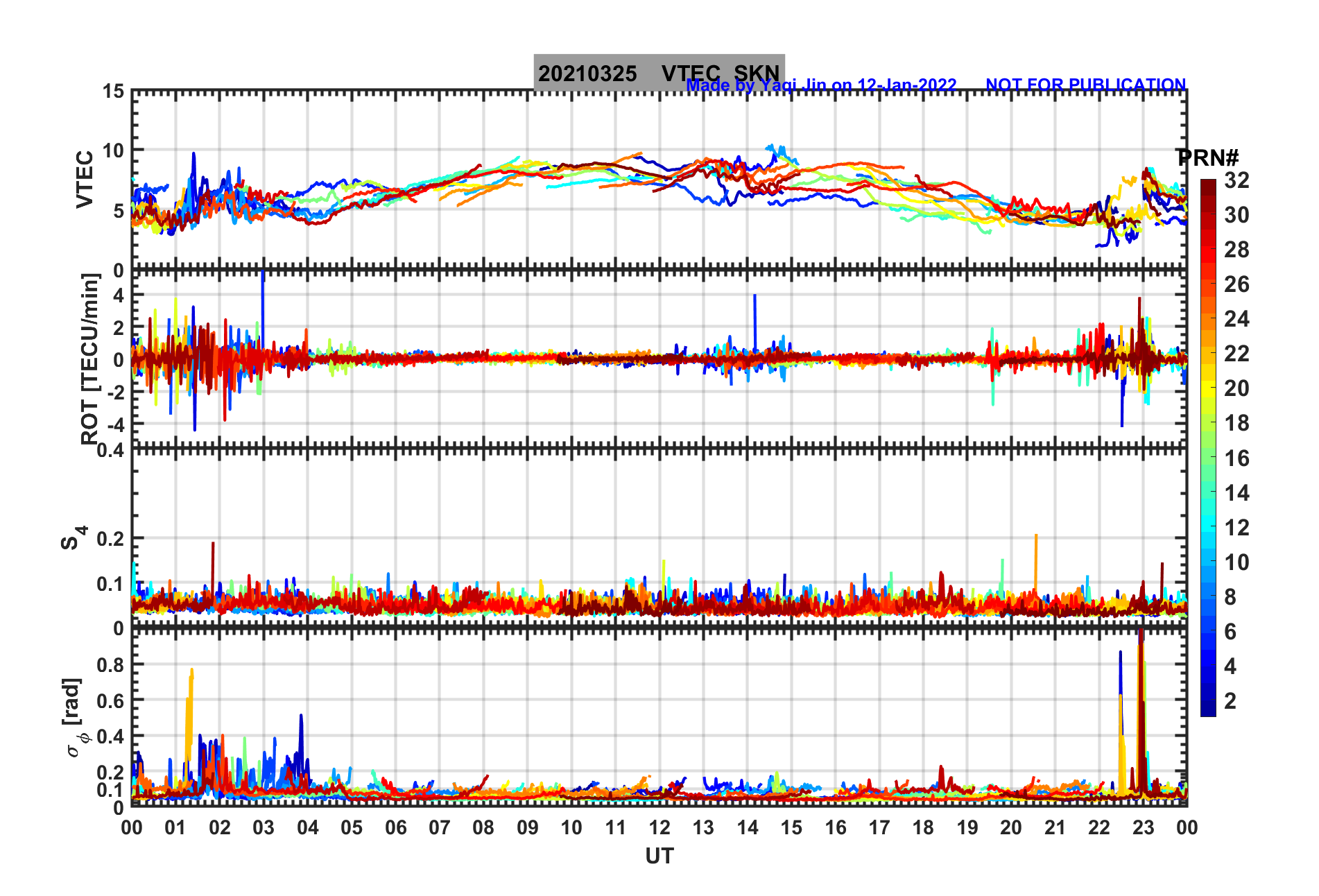Click the 'Made by Yaqi Jin on 12-Jan-2022' label
Image resolution: width=1319 pixels, height=896 pixels.
tap(821, 85)
